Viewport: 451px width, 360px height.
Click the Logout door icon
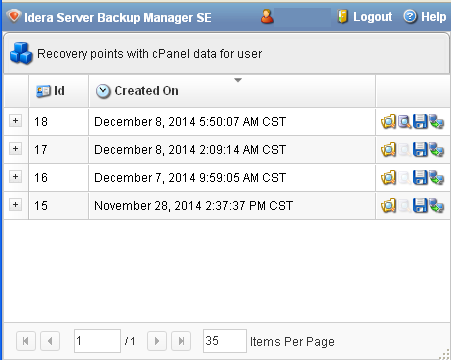pos(343,17)
